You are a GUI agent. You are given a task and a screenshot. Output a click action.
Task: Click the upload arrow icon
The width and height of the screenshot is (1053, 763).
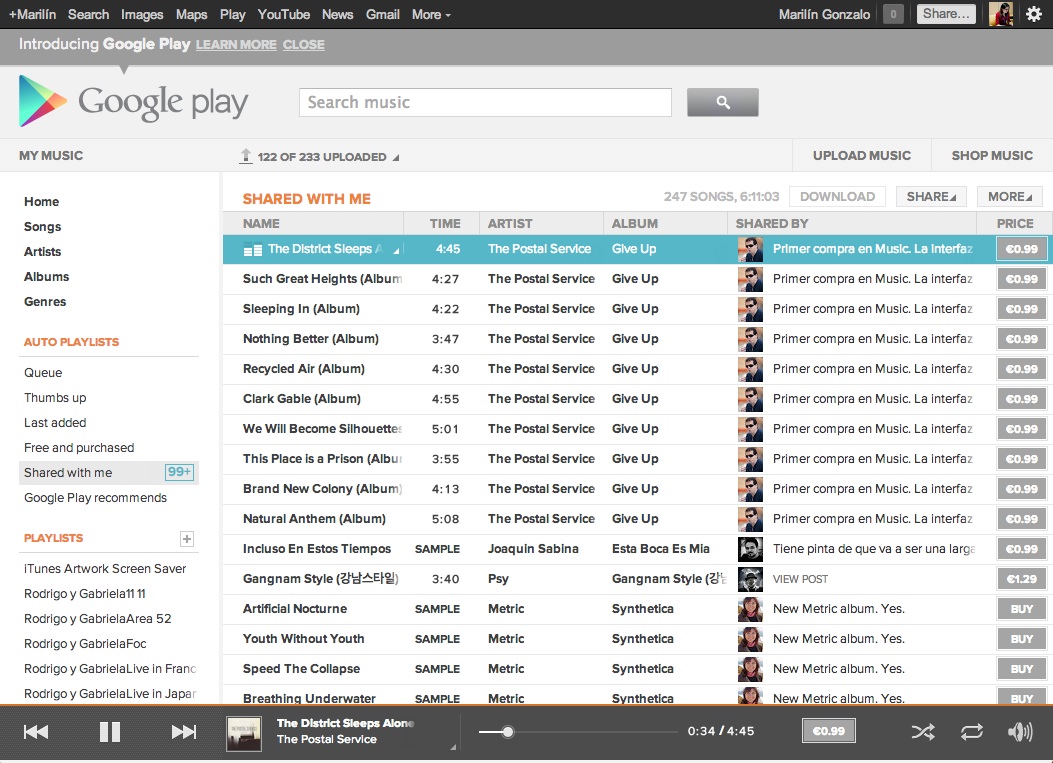click(x=246, y=156)
